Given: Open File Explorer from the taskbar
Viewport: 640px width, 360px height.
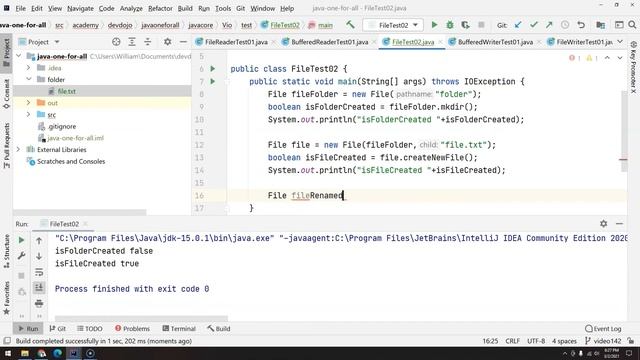Looking at the screenshot, I should click(24, 353).
